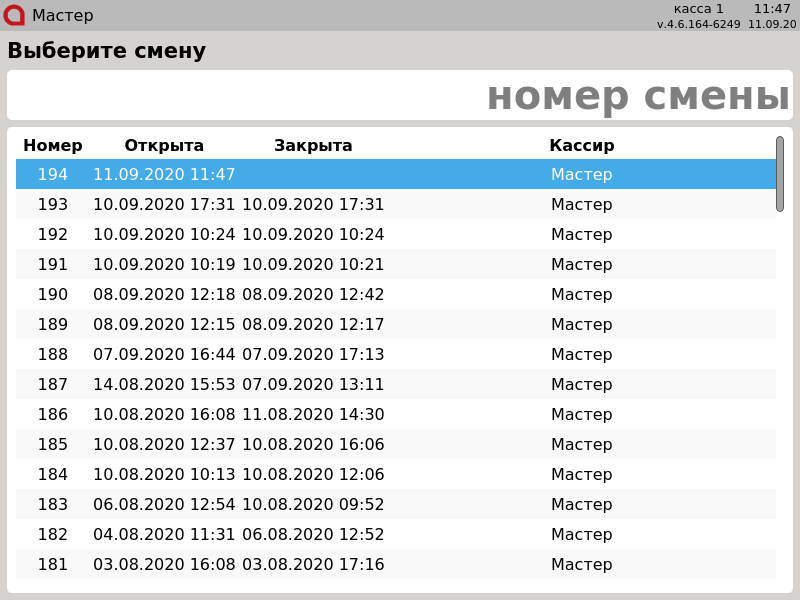This screenshot has width=800, height=600.
Task: Choose shift 183 from 06.08.2020
Action: (395, 505)
